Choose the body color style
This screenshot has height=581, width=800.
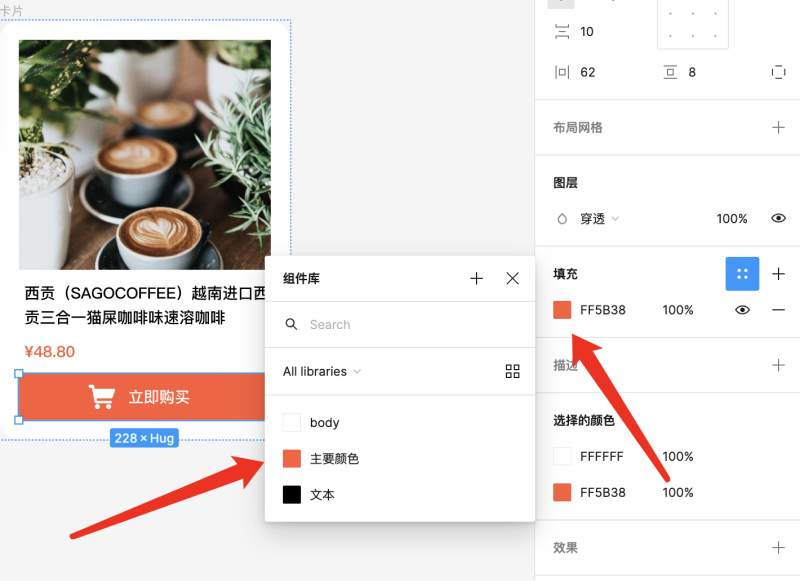324,423
